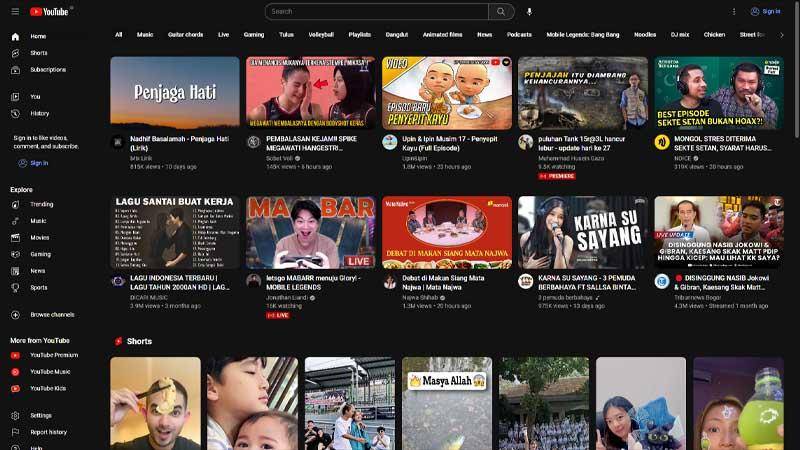This screenshot has height=450, width=800.
Task: Show more filter chips with the right arrow
Action: point(782,35)
